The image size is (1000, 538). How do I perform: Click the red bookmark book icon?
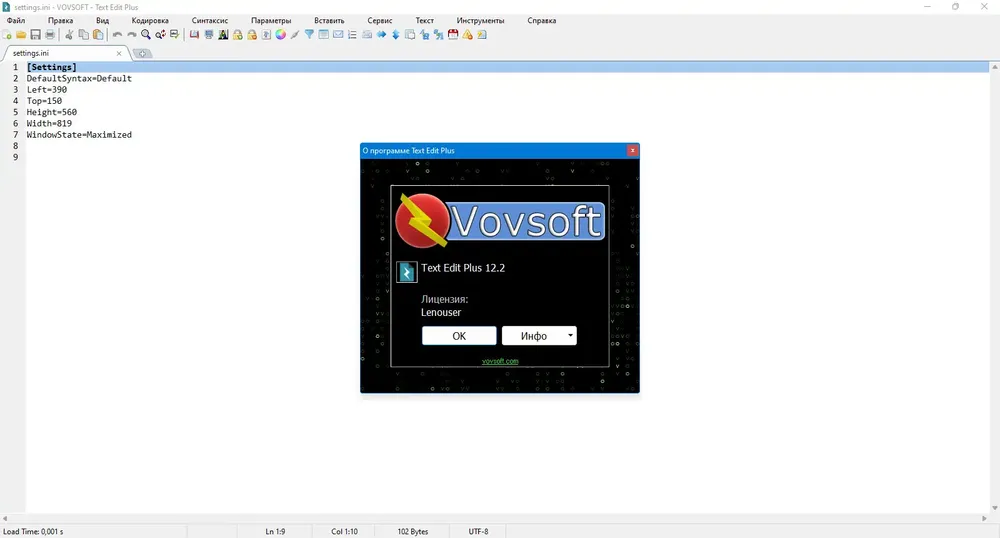click(x=195, y=34)
